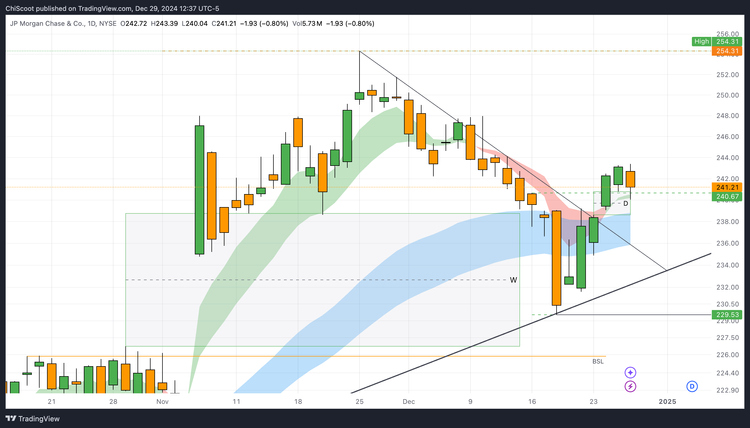Click the 246.00 price axis value
This screenshot has width=750, height=428.
[x=728, y=137]
